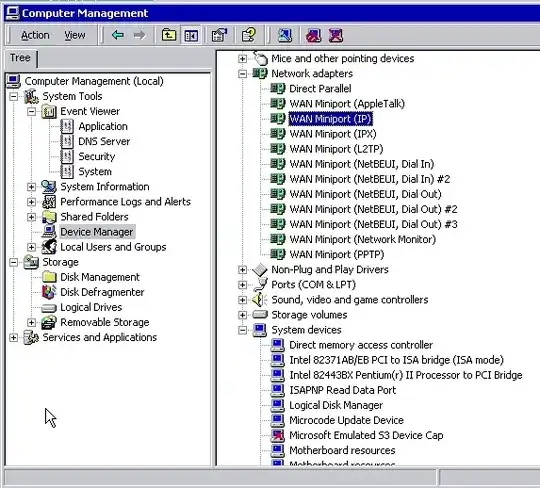Select Direct memory access controller
Image resolution: width=540 pixels, height=488 pixels.
pos(361,345)
